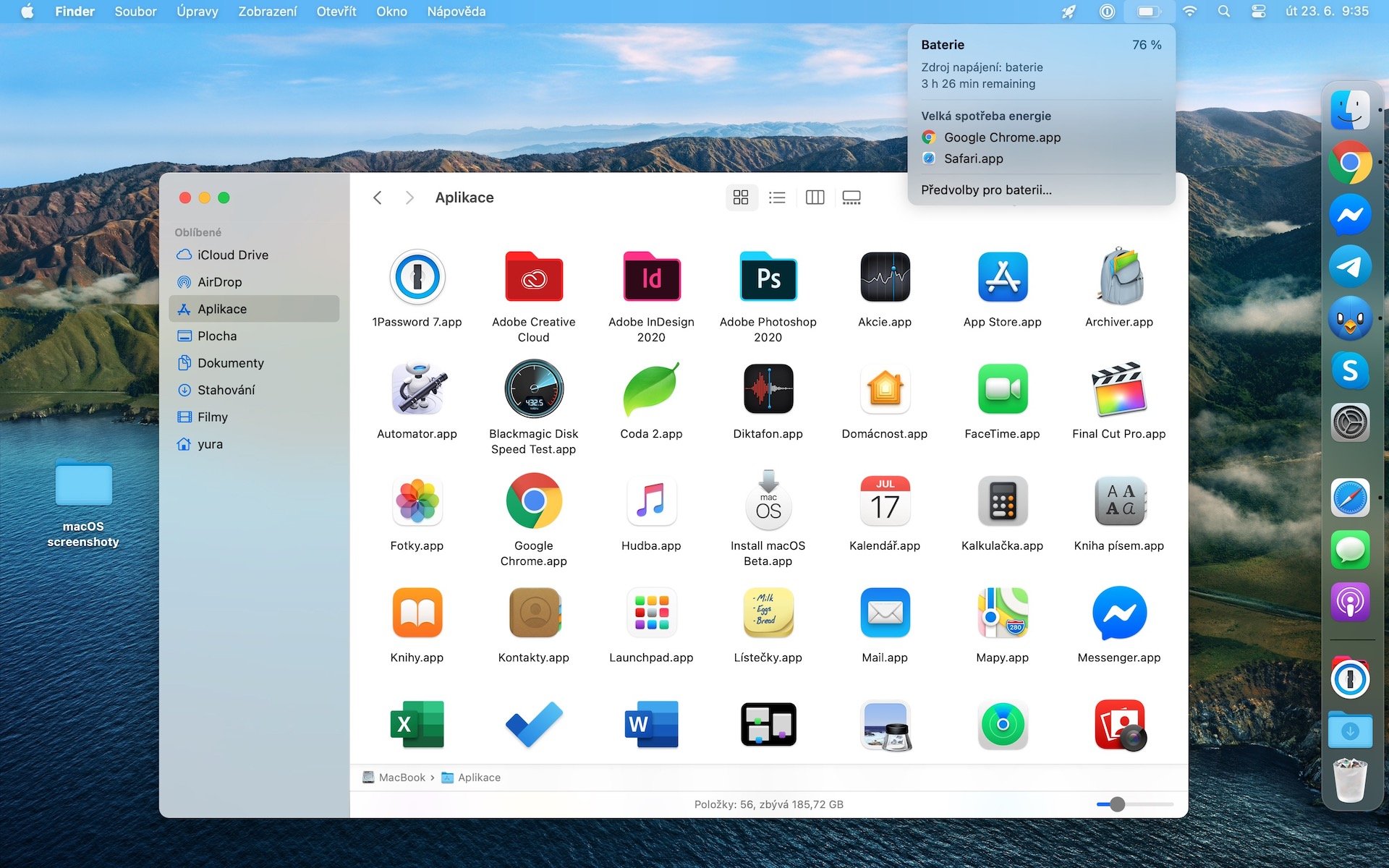1389x868 pixels.
Task: Select Install macOS Beta.app icon
Action: point(768,501)
